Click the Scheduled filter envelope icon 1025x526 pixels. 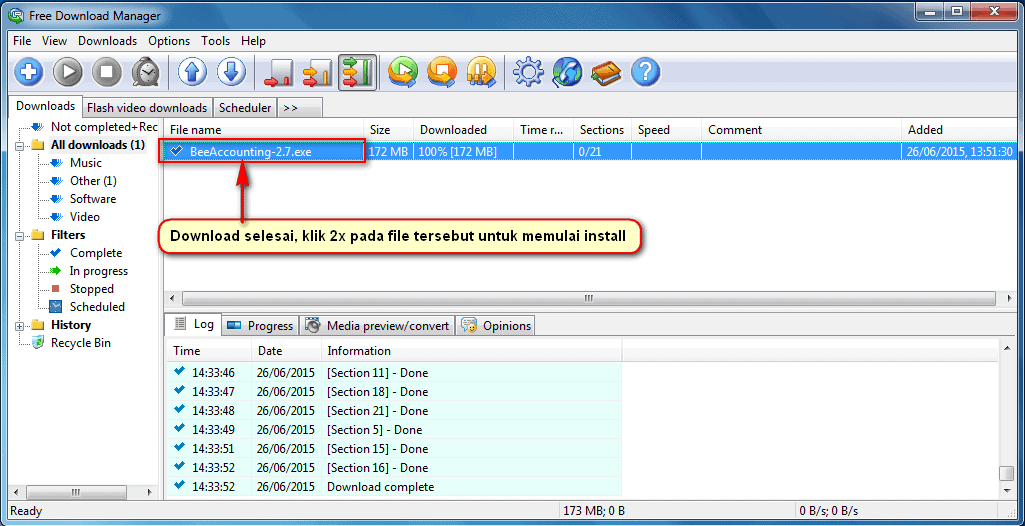coord(56,306)
